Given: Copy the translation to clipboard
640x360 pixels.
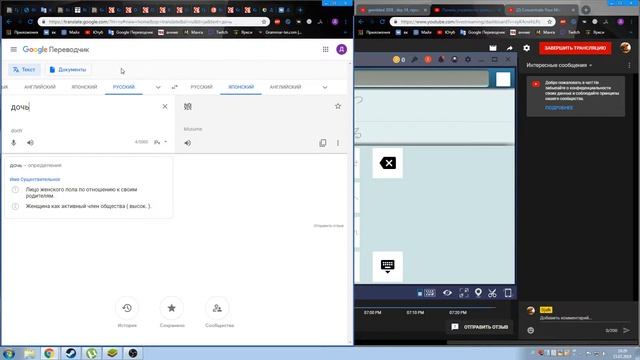Looking at the screenshot, I should coord(322,143).
